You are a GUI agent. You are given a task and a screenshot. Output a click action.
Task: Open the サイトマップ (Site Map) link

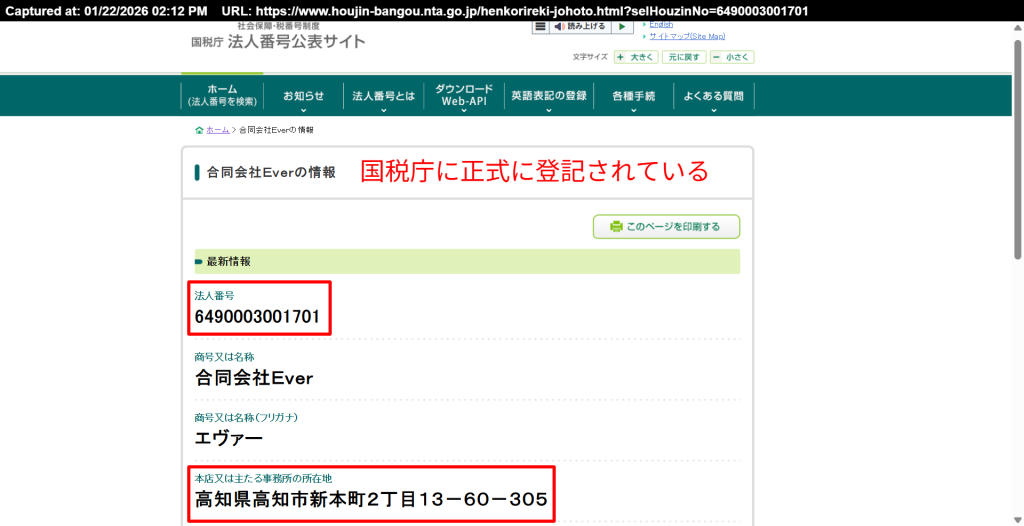[687, 37]
